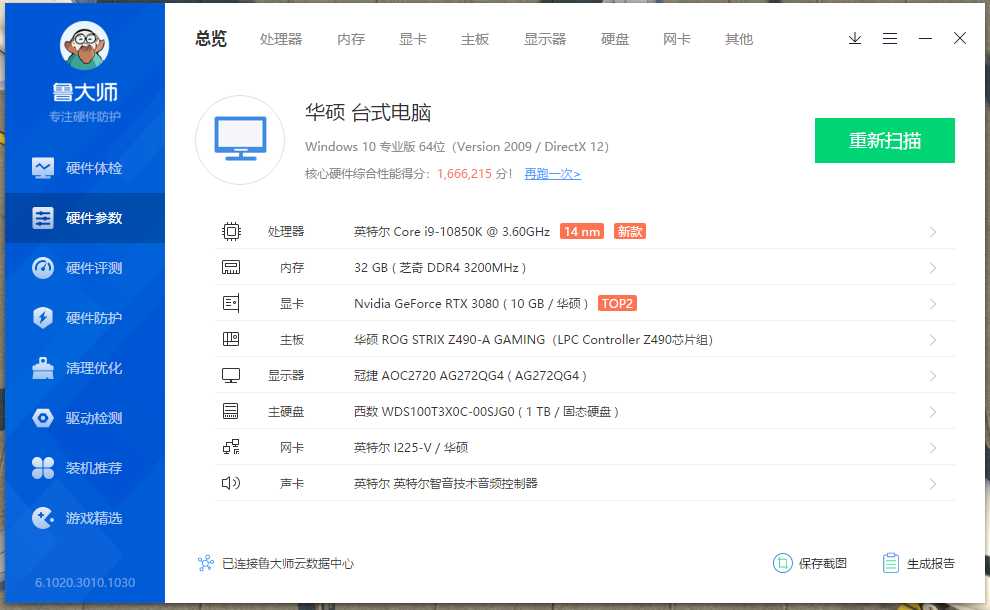Screen dimensions: 990x610
Task: Click the 生成报告 clipboard icon
Action: (890, 563)
